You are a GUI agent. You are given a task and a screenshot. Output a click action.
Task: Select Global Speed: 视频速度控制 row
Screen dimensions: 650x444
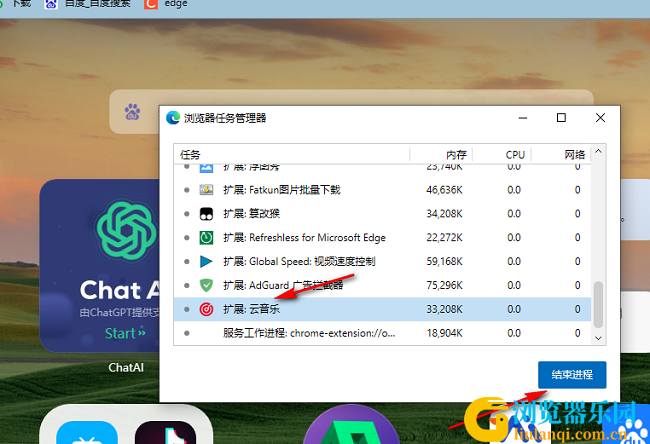(382, 262)
